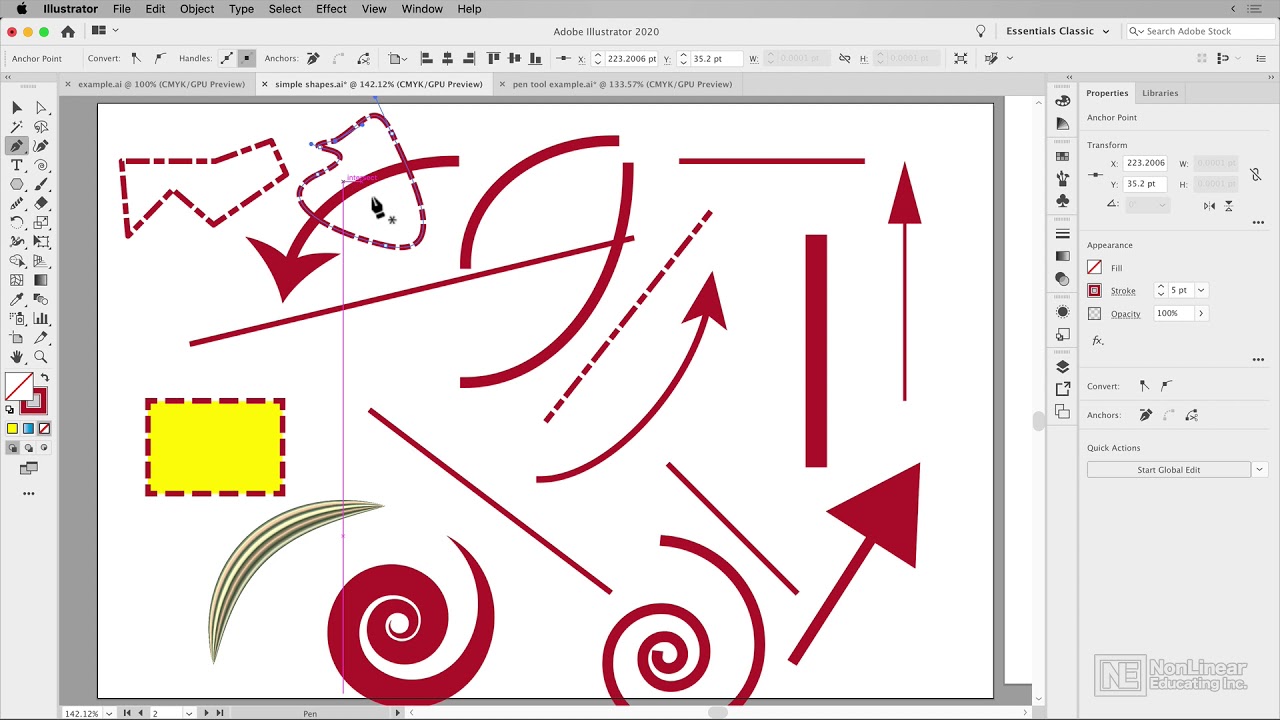Image resolution: width=1280 pixels, height=720 pixels.
Task: Select the Zoom tool
Action: (41, 356)
